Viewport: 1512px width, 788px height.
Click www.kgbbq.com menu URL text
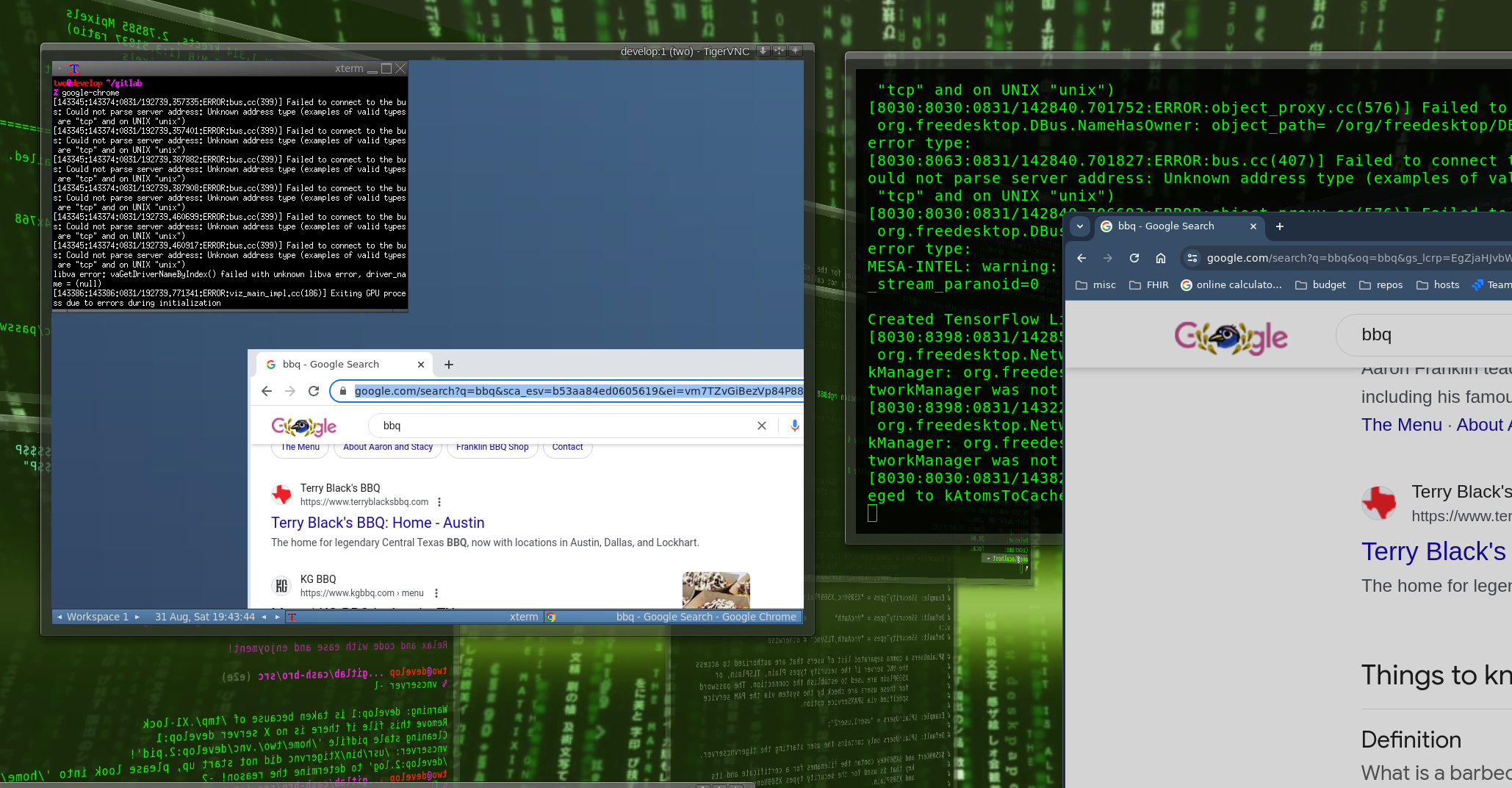[x=362, y=593]
